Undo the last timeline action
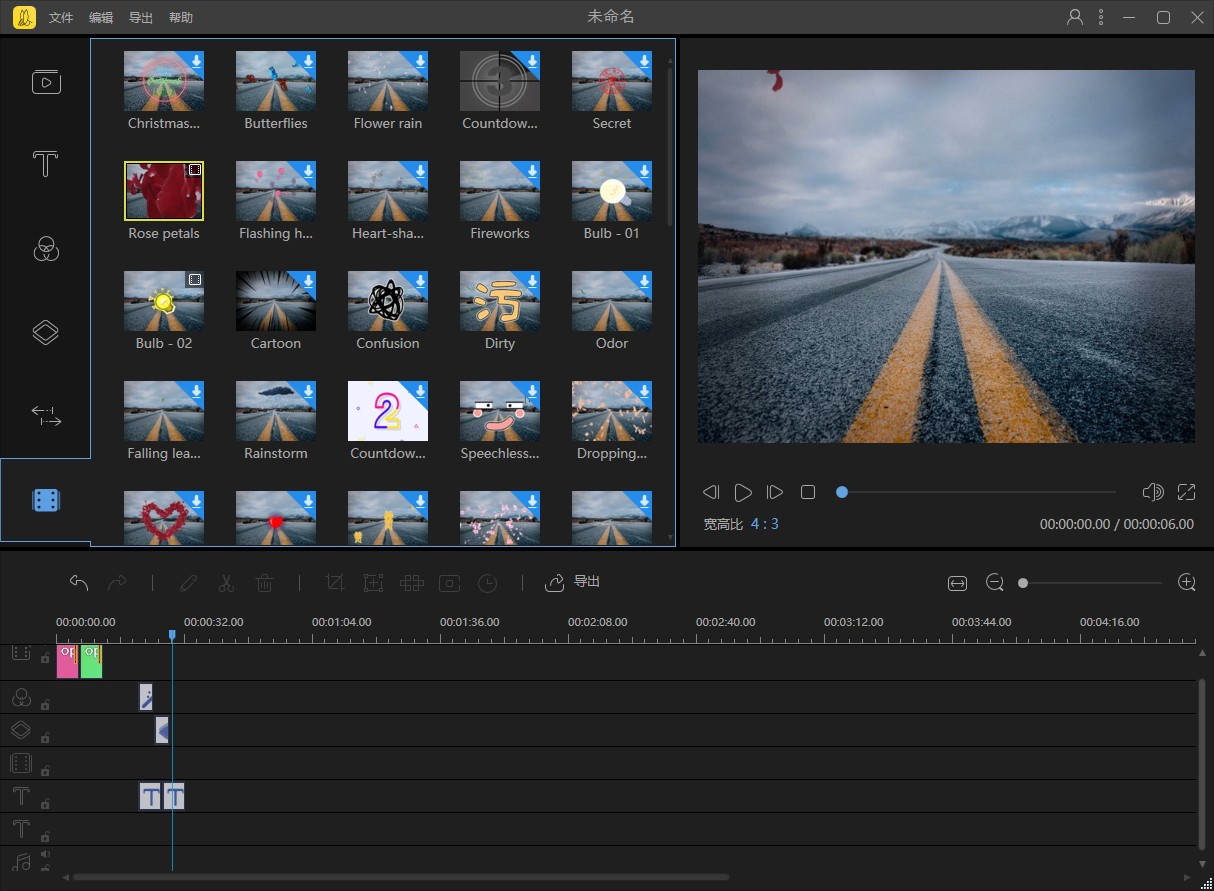This screenshot has height=891, width=1214. (79, 582)
